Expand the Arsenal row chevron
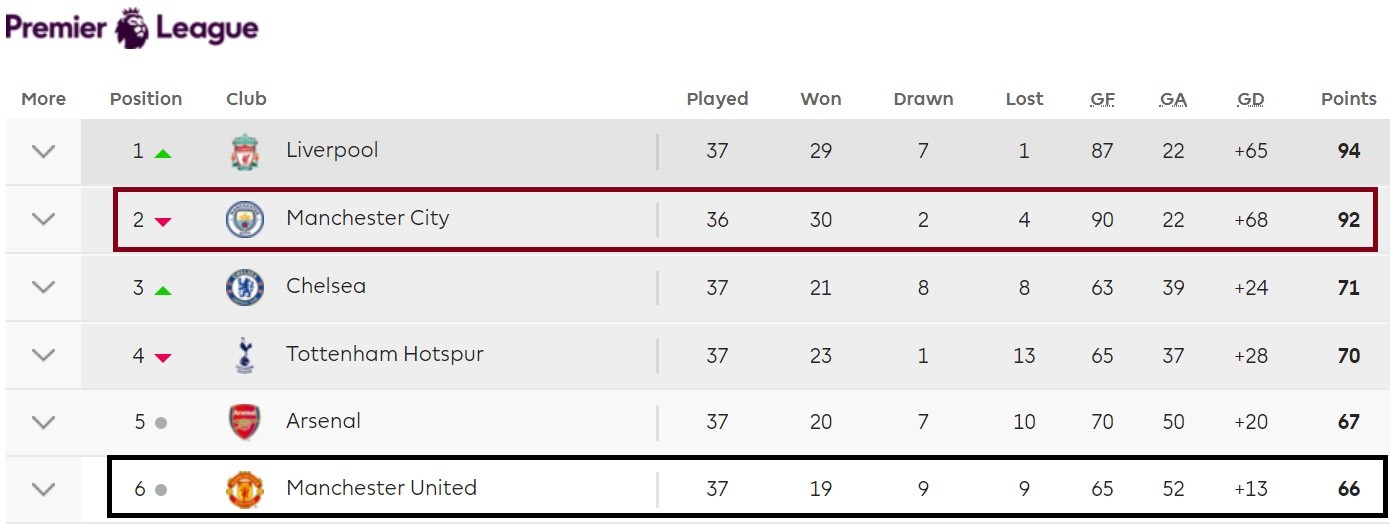This screenshot has height=524, width=1390. 43,422
